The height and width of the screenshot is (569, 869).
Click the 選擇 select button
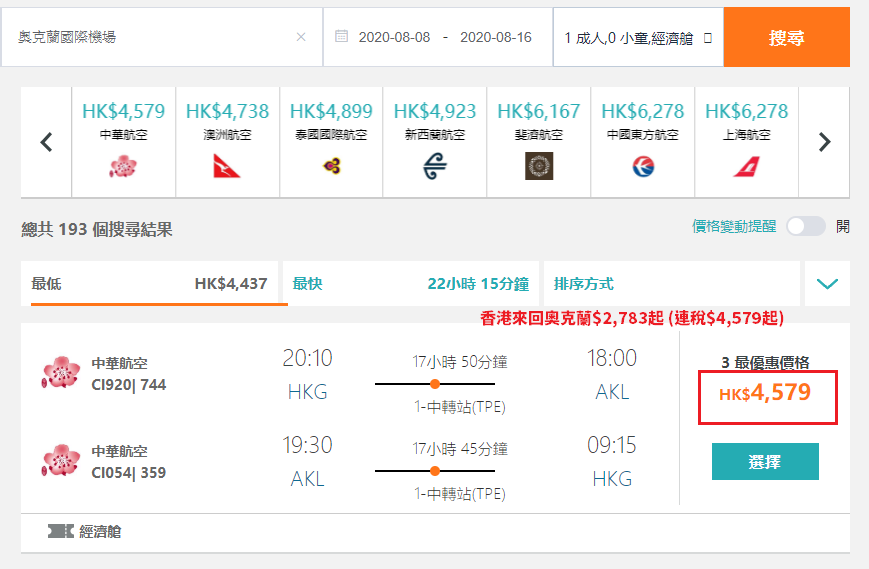(x=765, y=462)
